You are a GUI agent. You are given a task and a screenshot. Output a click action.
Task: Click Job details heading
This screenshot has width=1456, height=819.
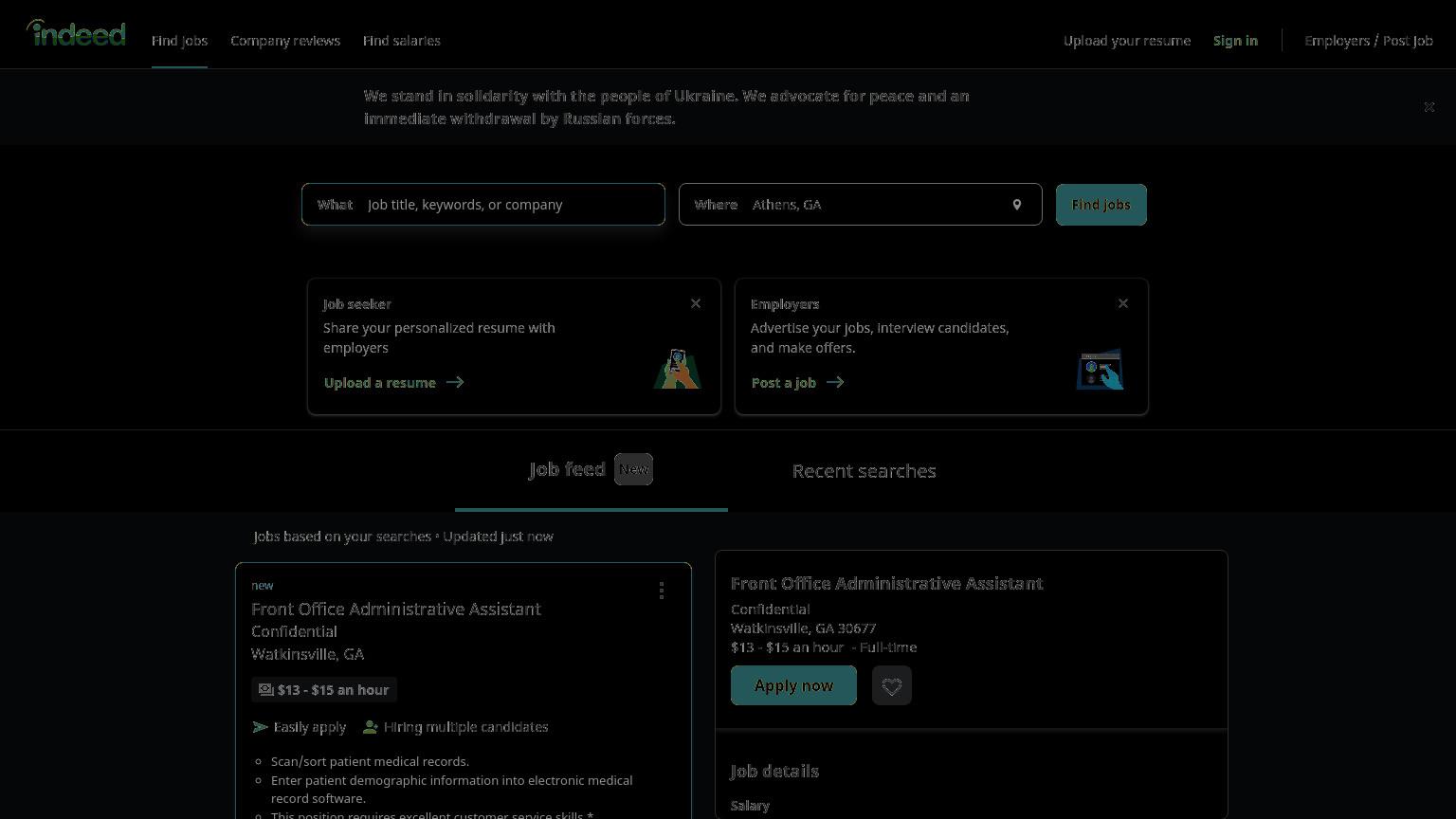click(x=774, y=771)
